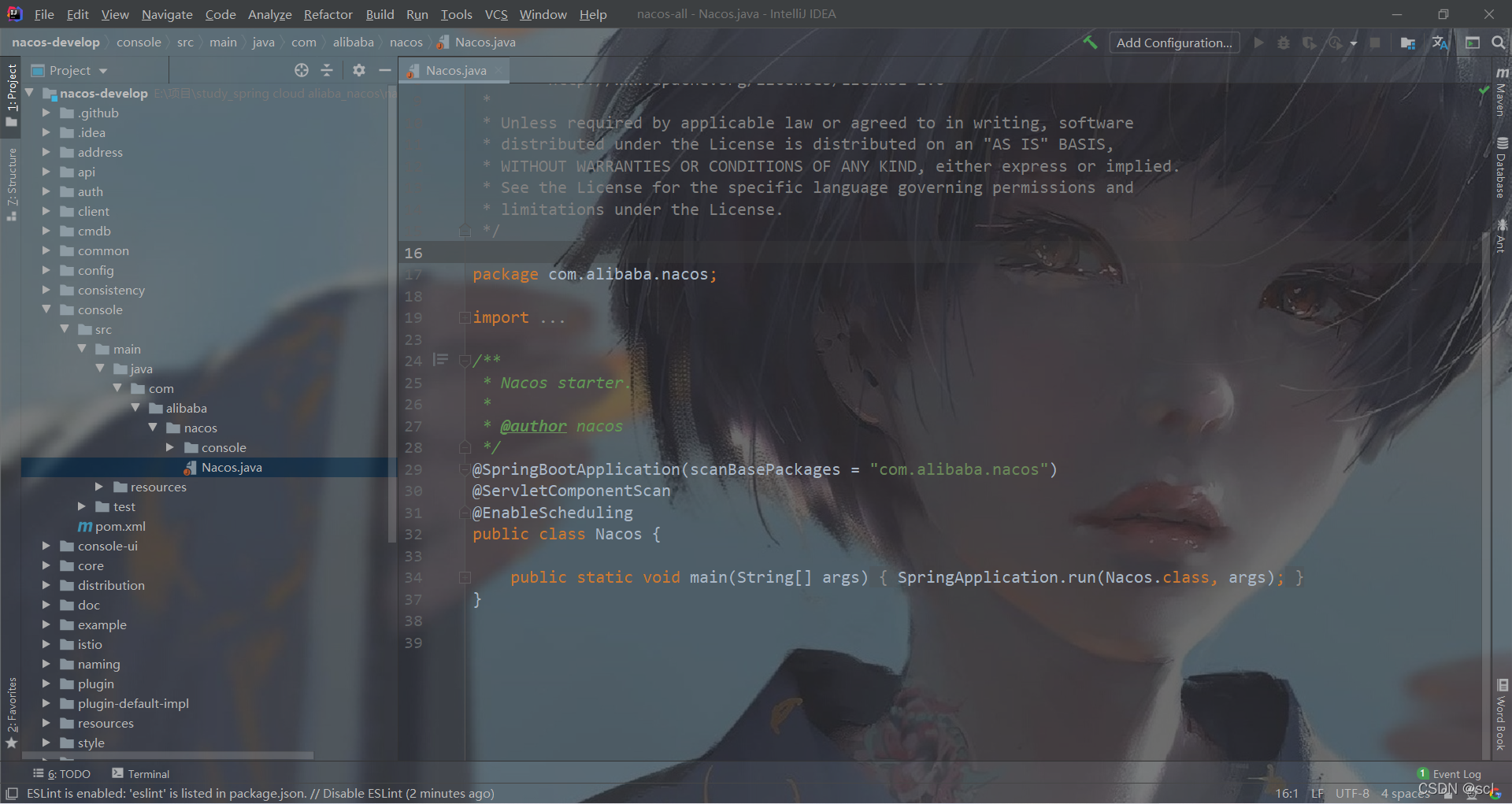The width and height of the screenshot is (1512, 804).
Task: Open the Word Book tool window
Action: pyautogui.click(x=1501, y=715)
